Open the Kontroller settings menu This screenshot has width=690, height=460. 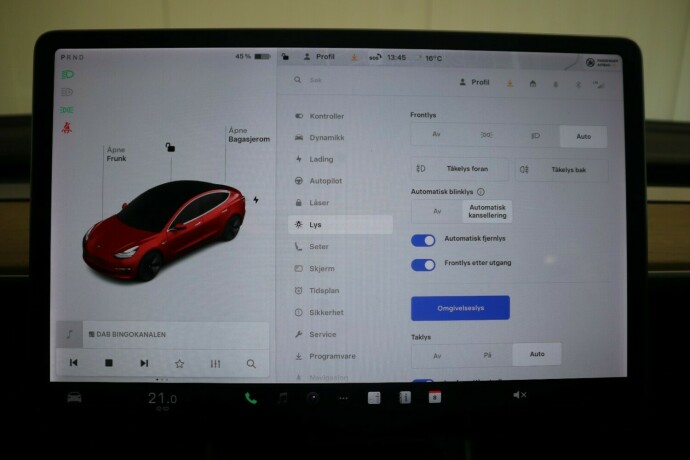[320, 116]
